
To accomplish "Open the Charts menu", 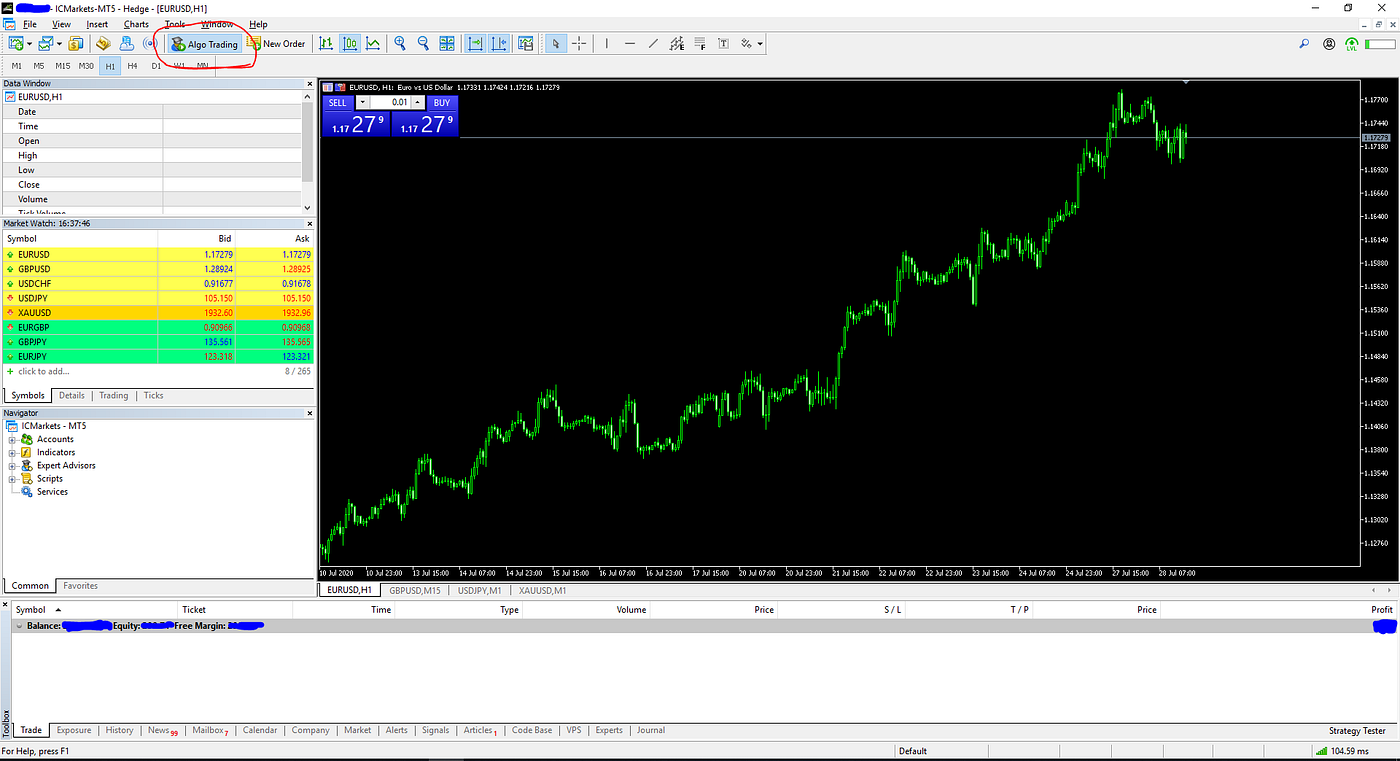I will tap(136, 24).
